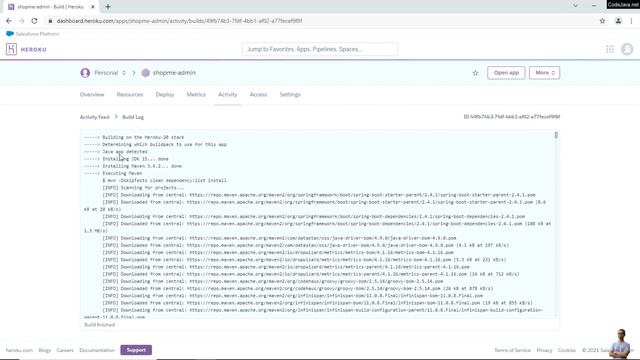Click the Jump to Favorites search field

tap(320, 49)
